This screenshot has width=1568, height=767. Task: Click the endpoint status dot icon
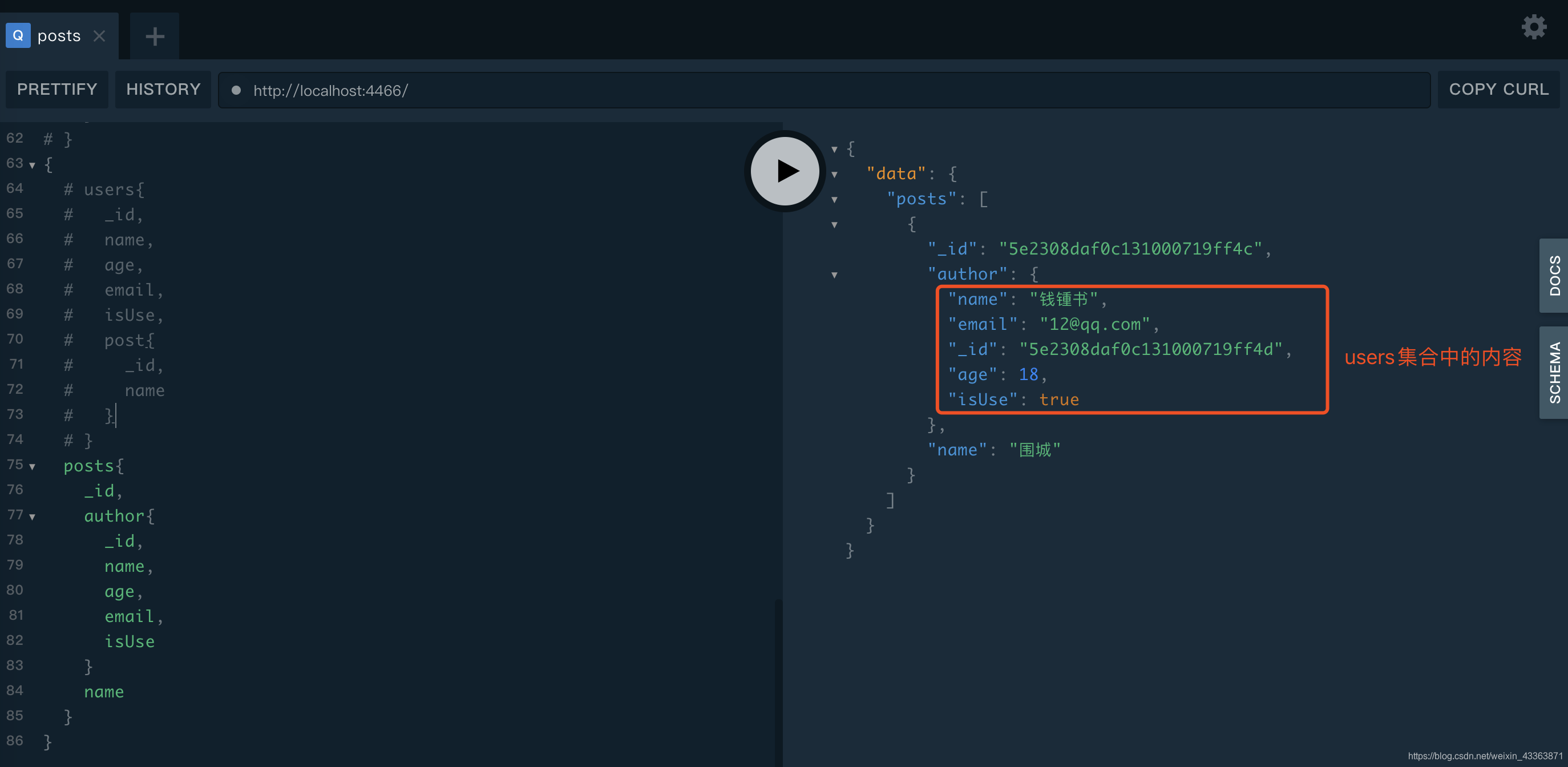point(236,91)
